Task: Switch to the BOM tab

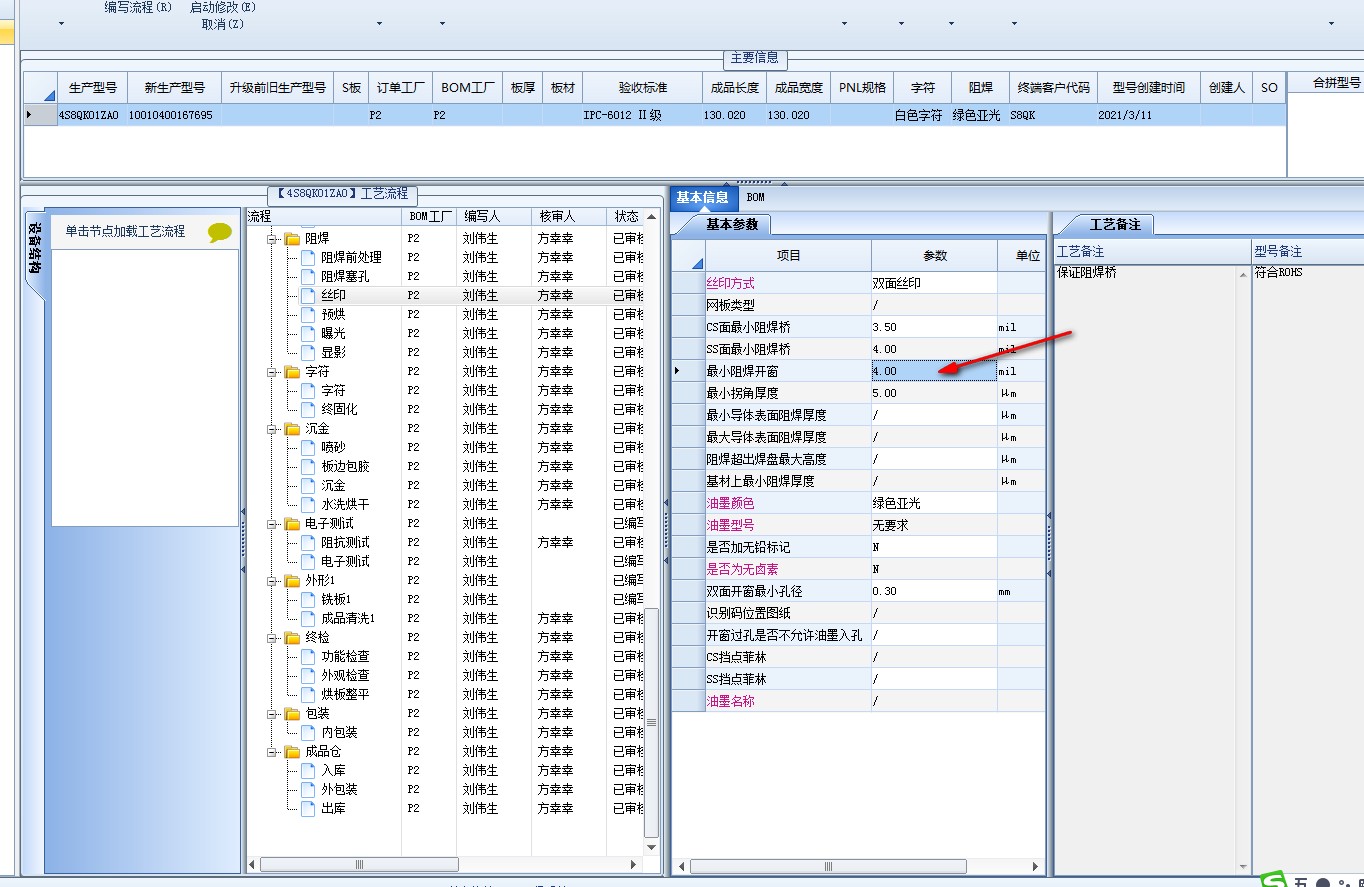Action: (755, 198)
